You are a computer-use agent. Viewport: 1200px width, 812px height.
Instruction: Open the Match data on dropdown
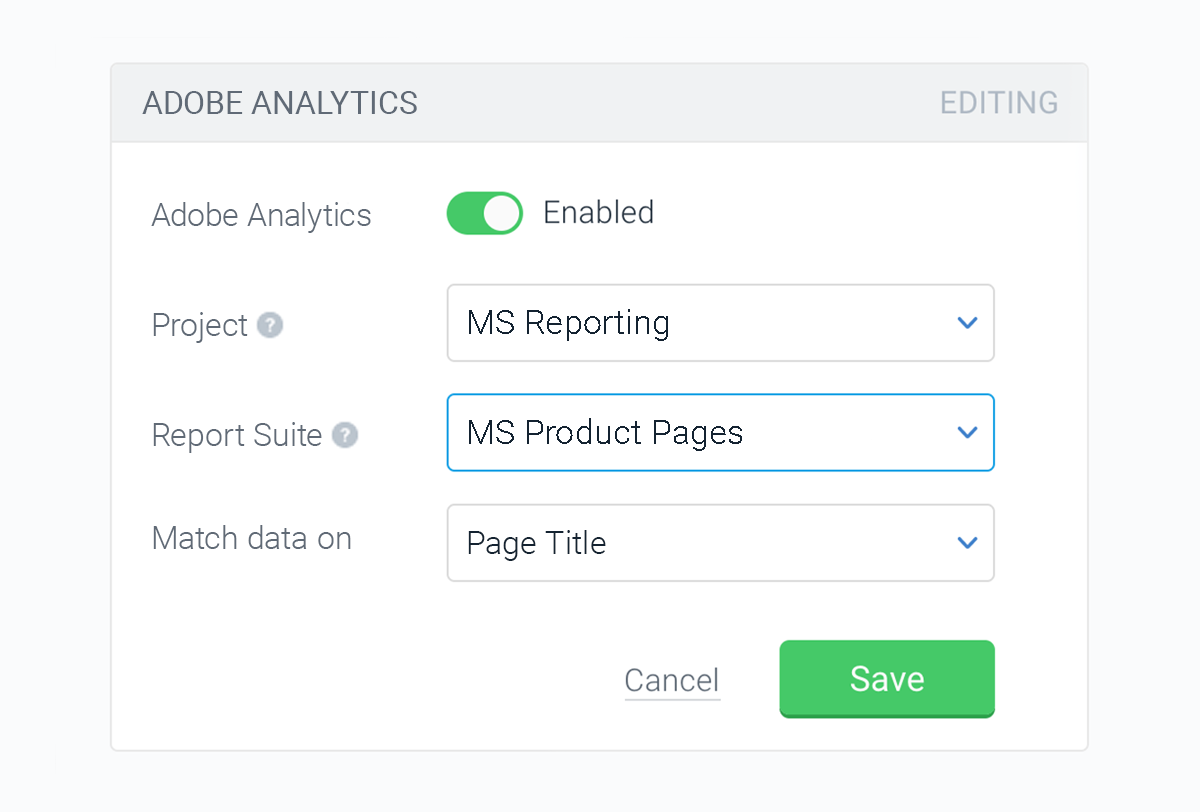[x=720, y=542]
